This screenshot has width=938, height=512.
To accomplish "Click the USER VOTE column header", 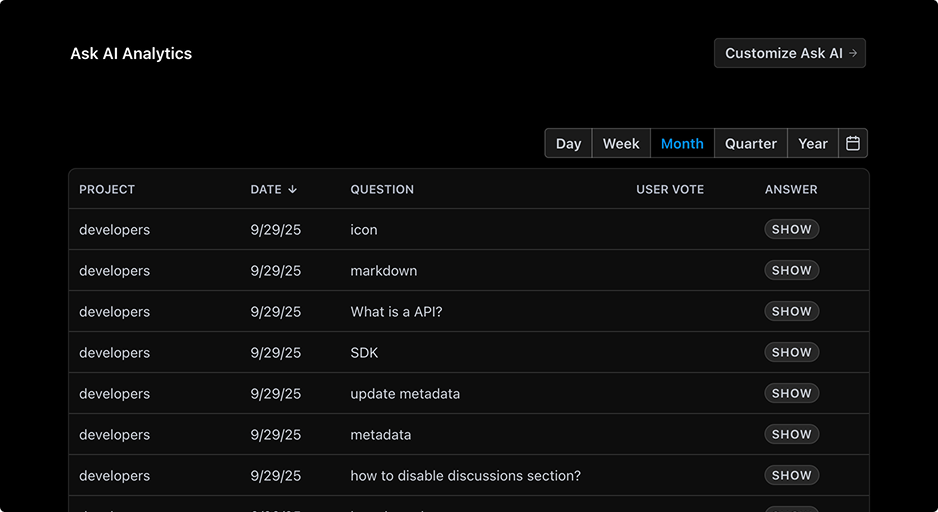I will click(670, 190).
